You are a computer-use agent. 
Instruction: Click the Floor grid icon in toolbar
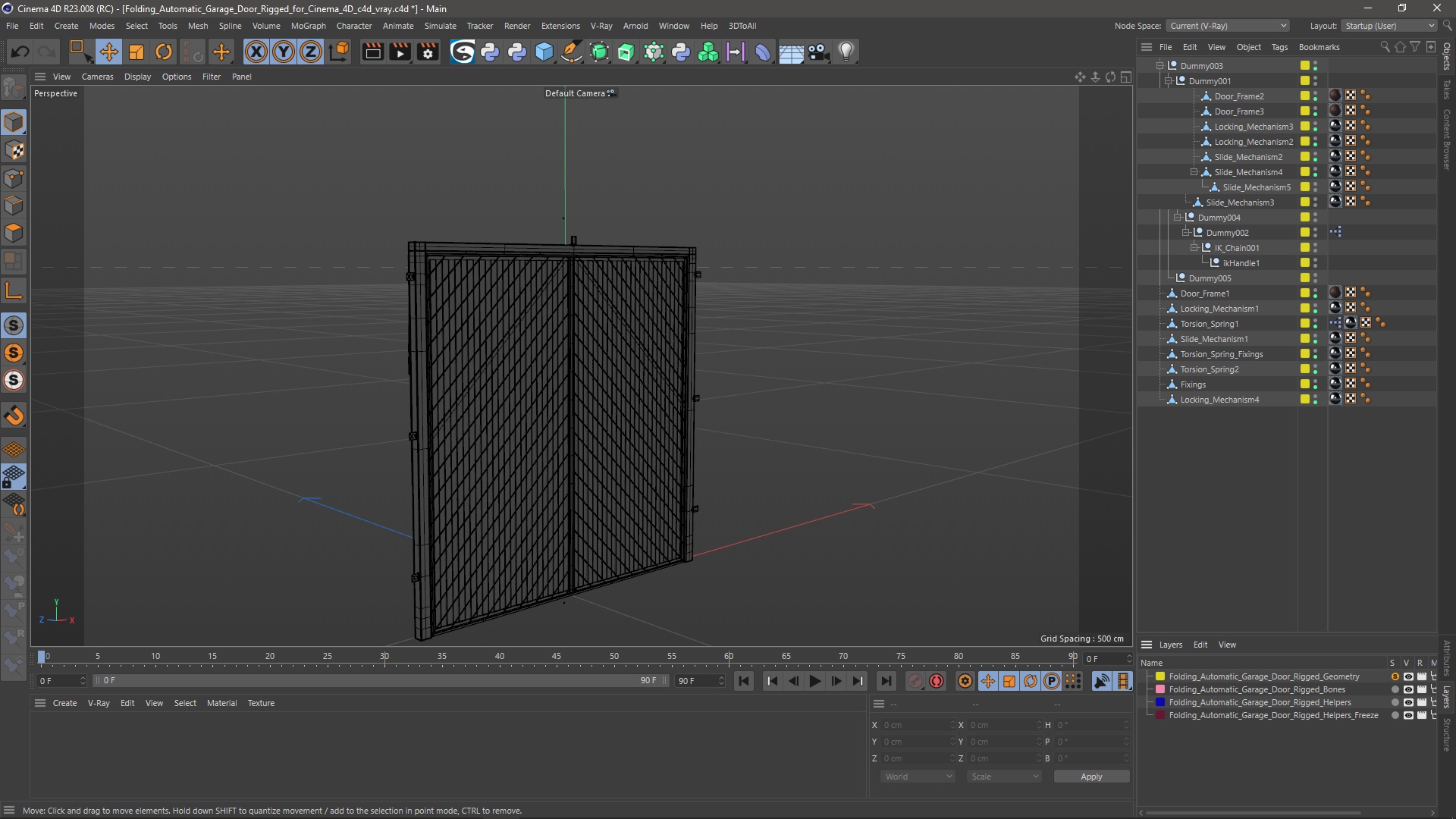click(x=791, y=52)
